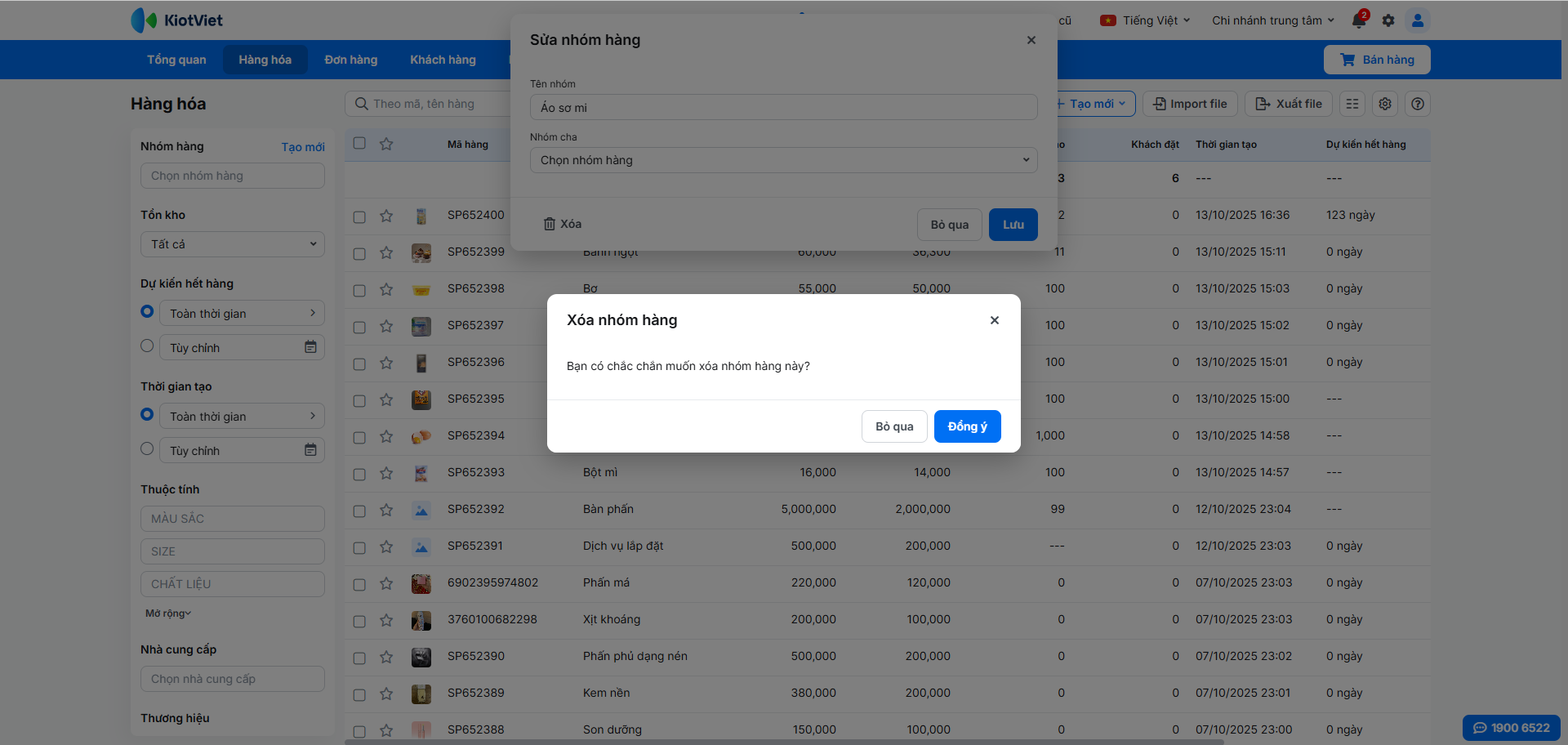Cancel deletion with Bỏ qua in Xóa nhóm hàng dialog
The height and width of the screenshot is (745, 1568).
click(894, 426)
